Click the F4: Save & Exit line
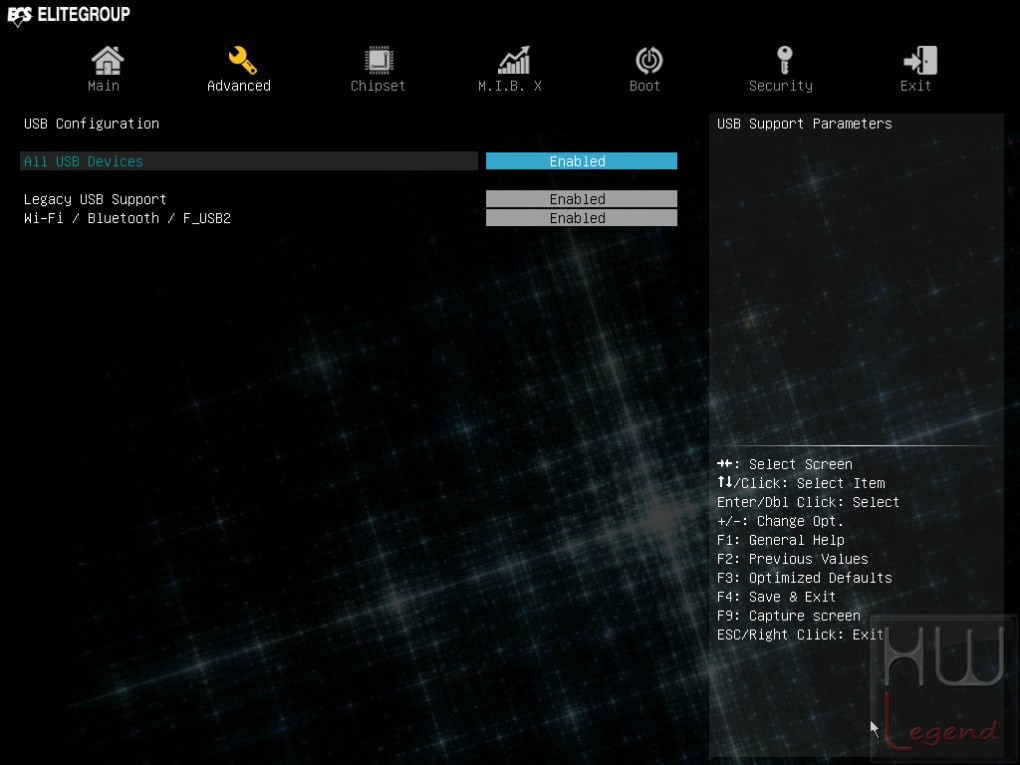The image size is (1020, 765). pos(776,597)
